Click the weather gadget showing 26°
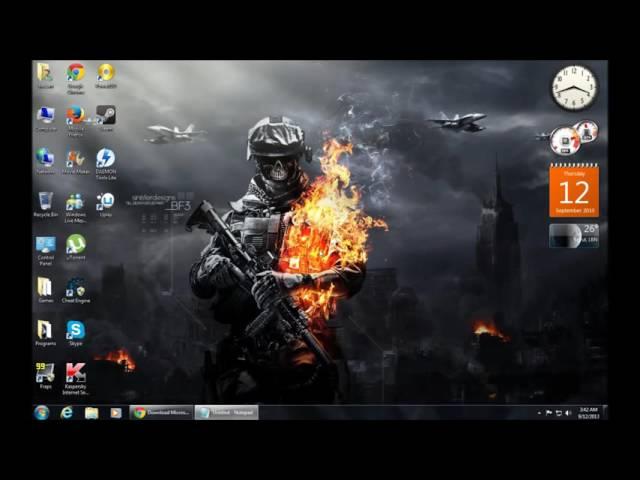The height and width of the screenshot is (480, 640). point(574,236)
